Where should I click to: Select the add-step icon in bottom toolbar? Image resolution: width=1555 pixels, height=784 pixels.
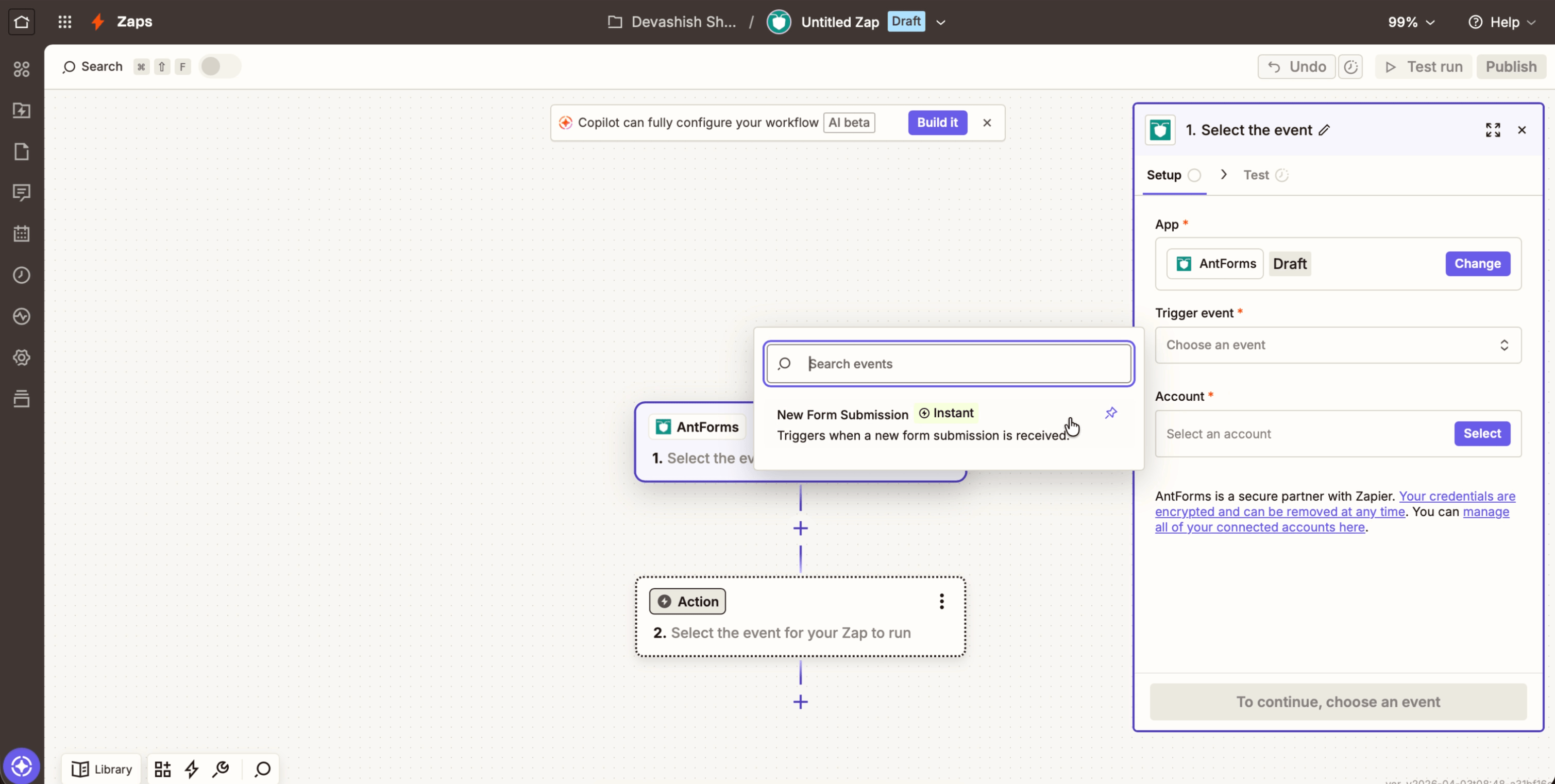162,769
